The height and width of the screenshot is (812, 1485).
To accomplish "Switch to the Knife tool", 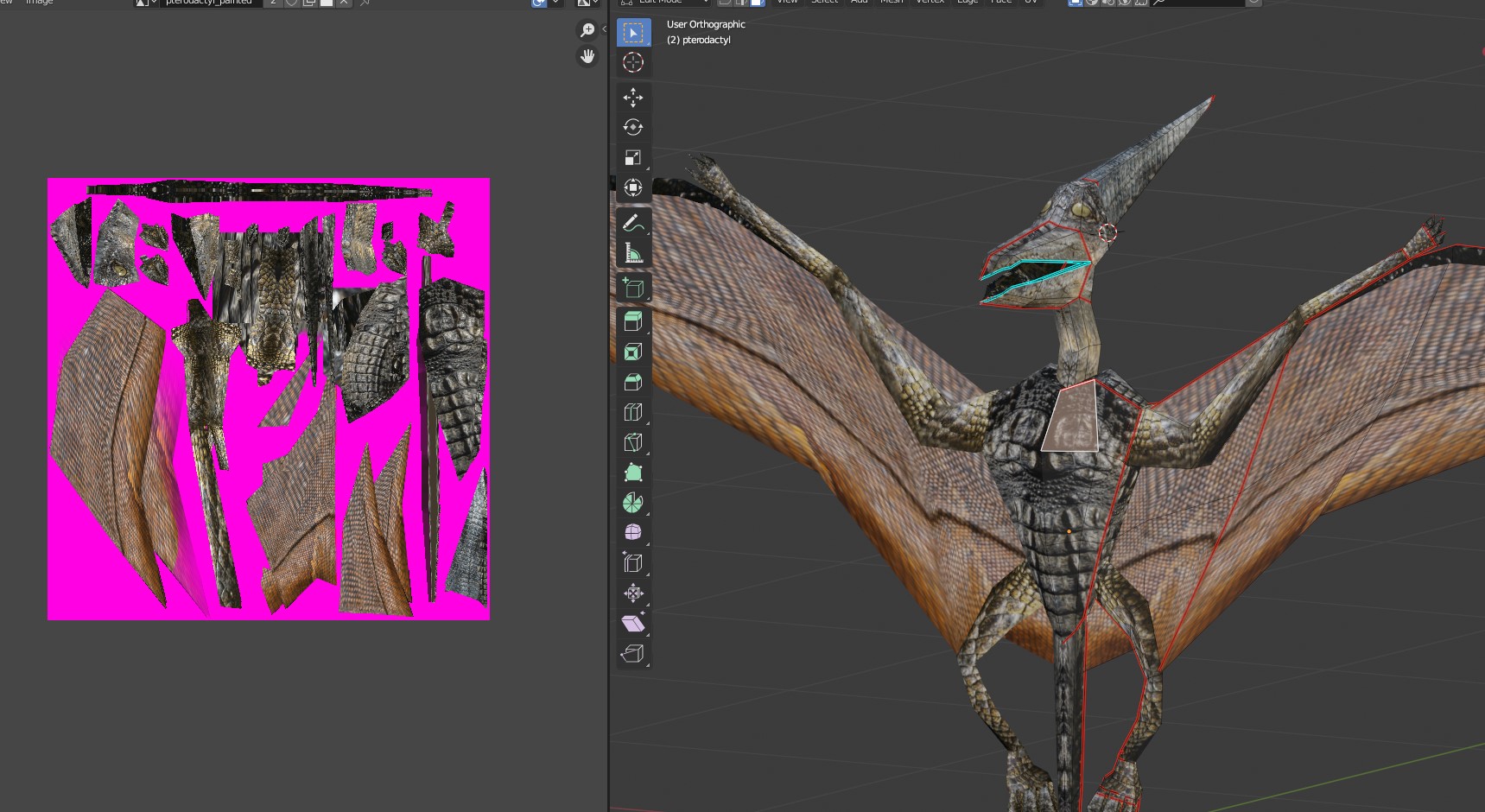I will 633,442.
